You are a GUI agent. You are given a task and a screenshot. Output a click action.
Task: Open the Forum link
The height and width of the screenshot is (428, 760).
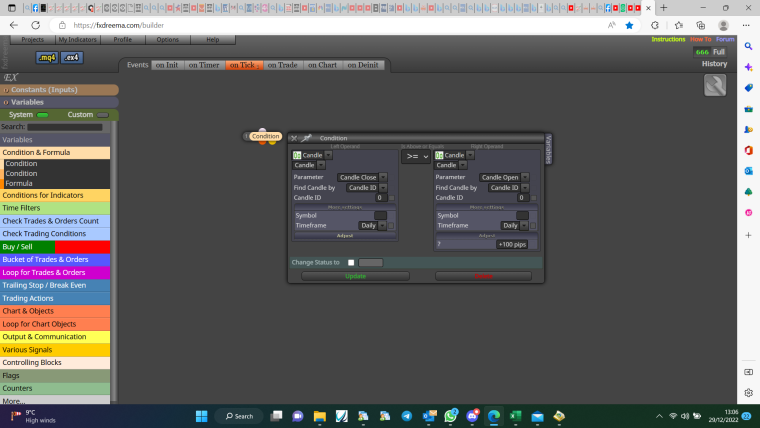pos(725,39)
